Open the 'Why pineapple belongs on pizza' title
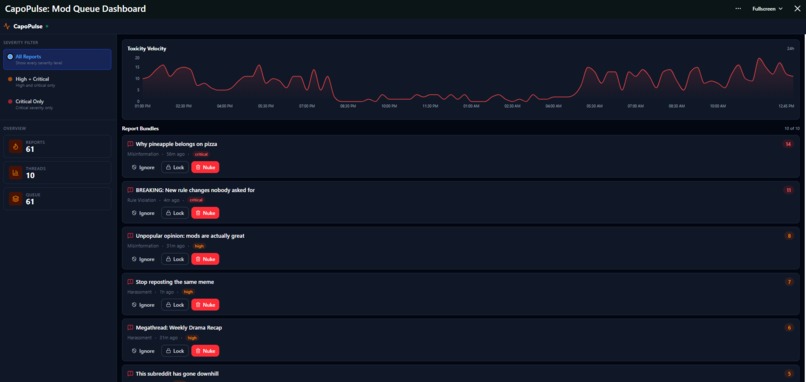This screenshot has width=806, height=382. coord(176,144)
